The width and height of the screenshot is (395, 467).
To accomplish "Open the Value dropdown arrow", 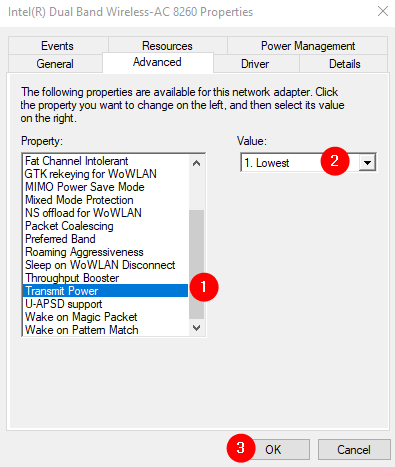I will pos(367,163).
